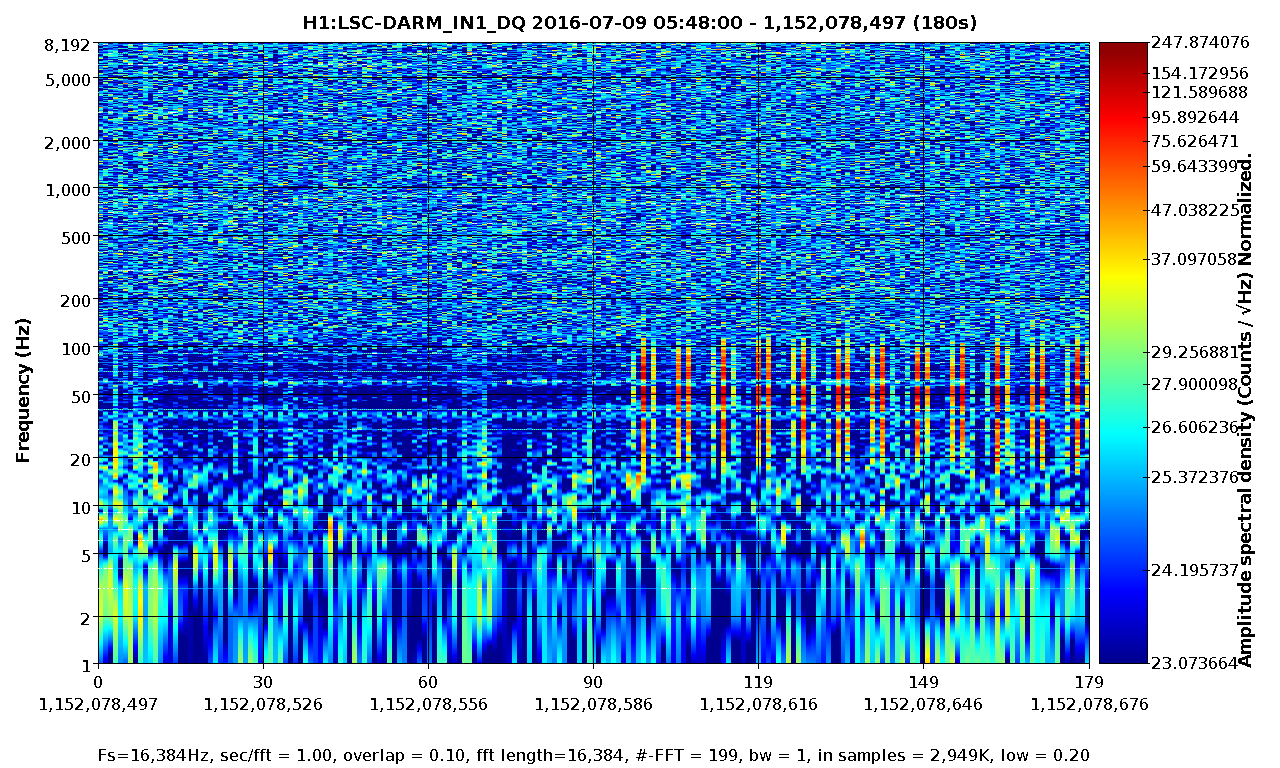Click the colorbar value 29.256881
This screenshot has width=1280, height=768.
1196,353
